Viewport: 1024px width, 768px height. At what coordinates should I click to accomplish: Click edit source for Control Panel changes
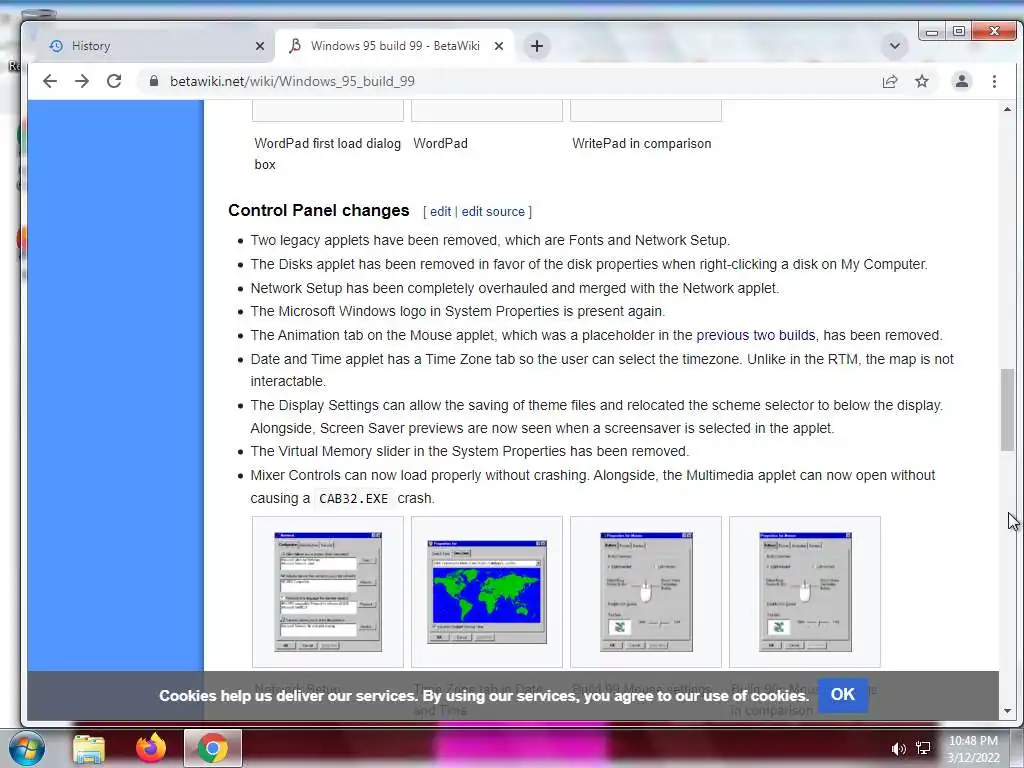click(493, 212)
